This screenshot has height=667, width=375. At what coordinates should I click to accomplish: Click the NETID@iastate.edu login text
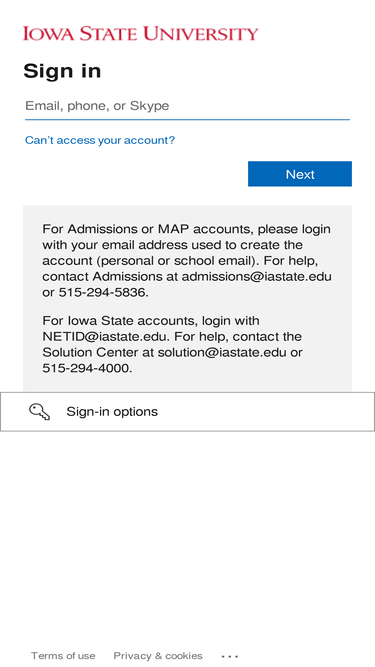105,336
